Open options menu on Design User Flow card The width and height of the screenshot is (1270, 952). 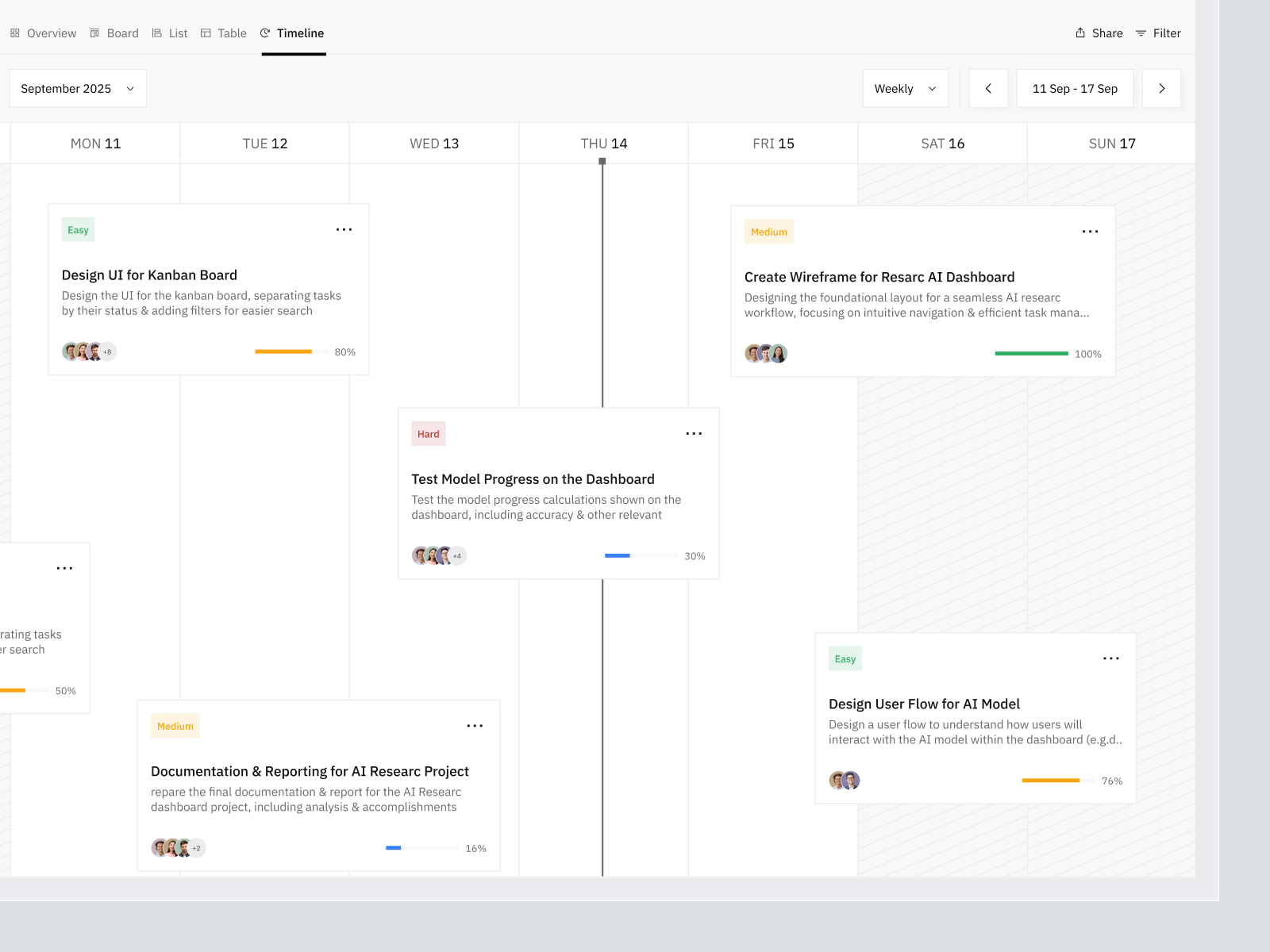(x=1111, y=658)
